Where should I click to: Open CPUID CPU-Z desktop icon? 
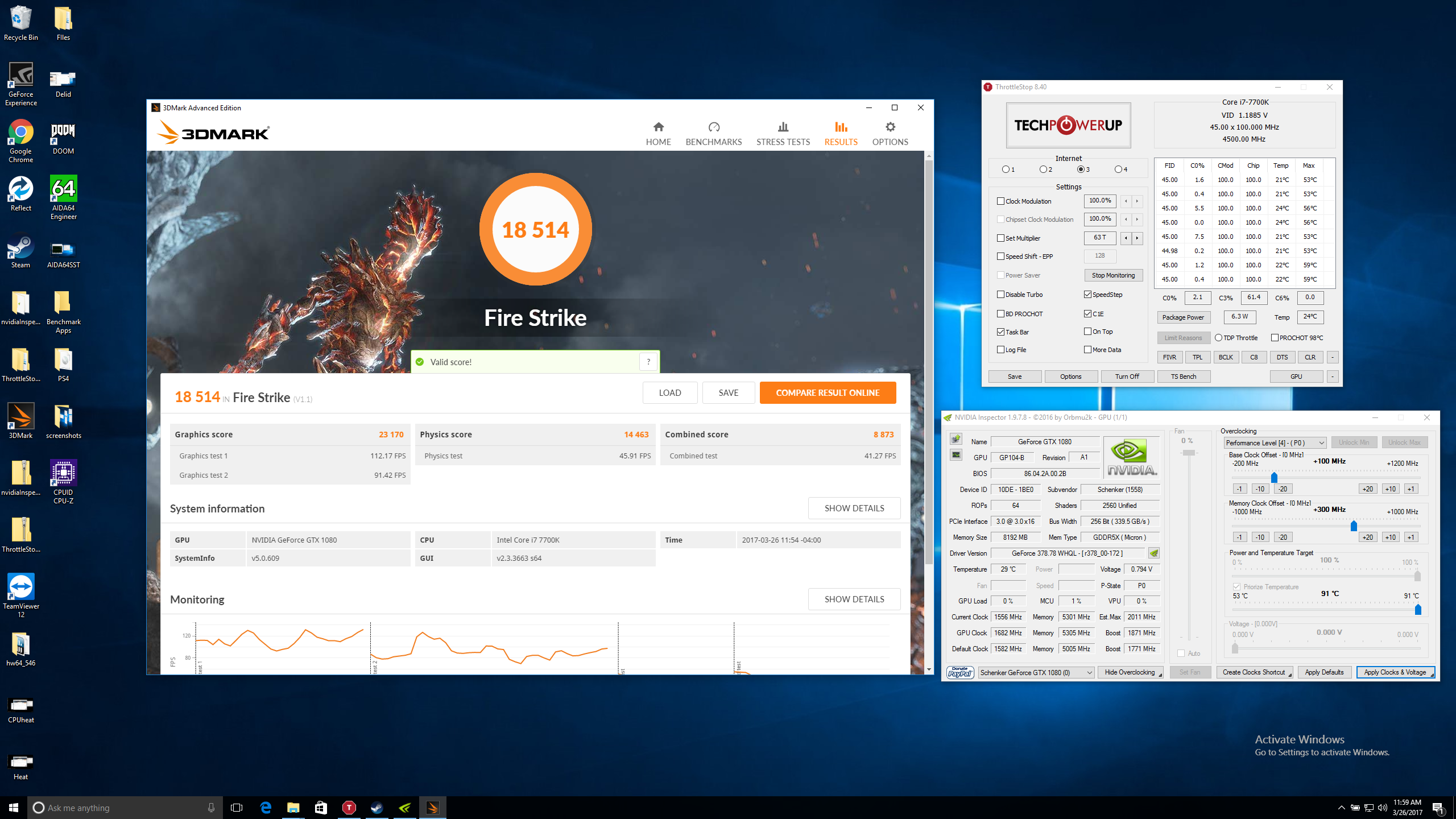coord(63,482)
